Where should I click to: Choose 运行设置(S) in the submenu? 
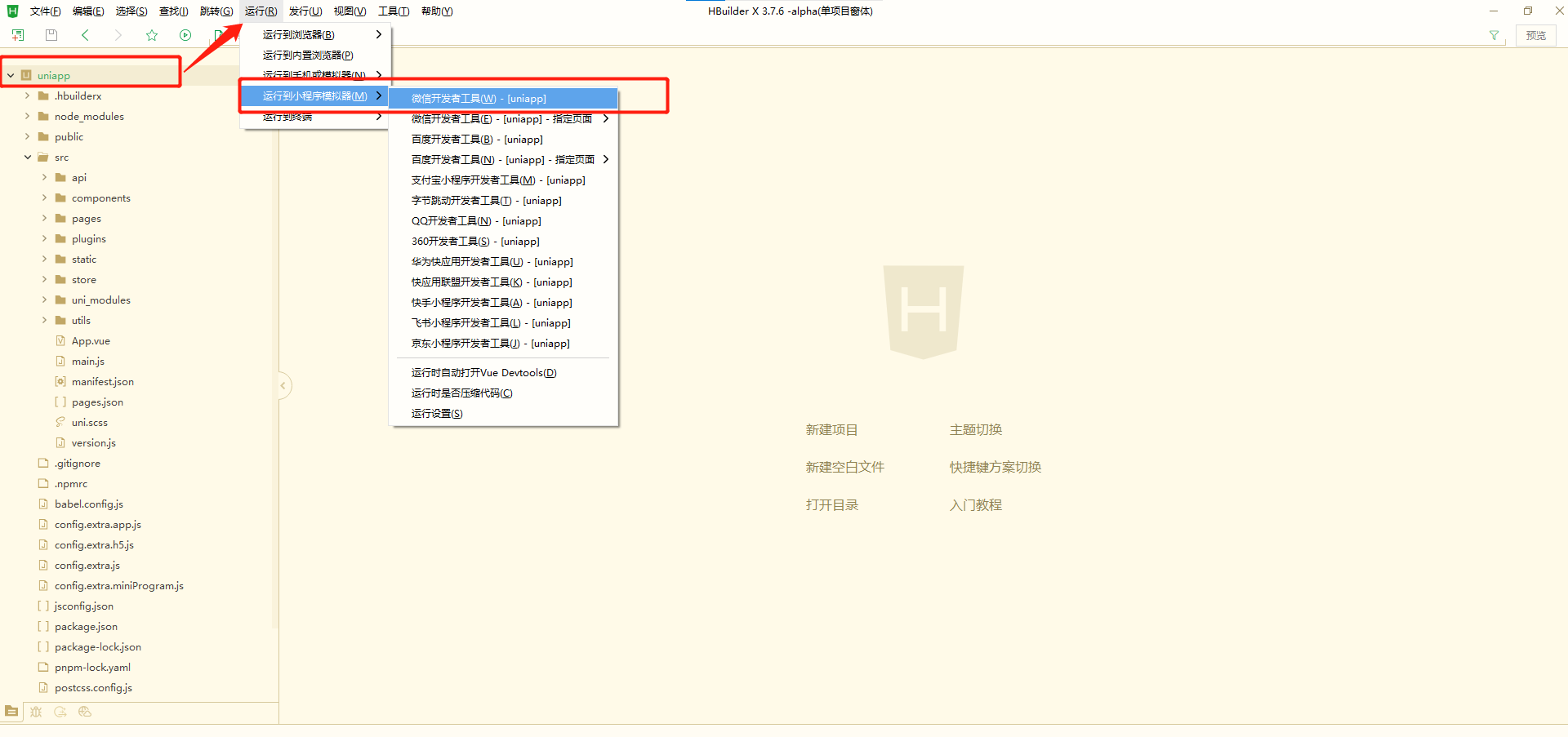(x=503, y=414)
